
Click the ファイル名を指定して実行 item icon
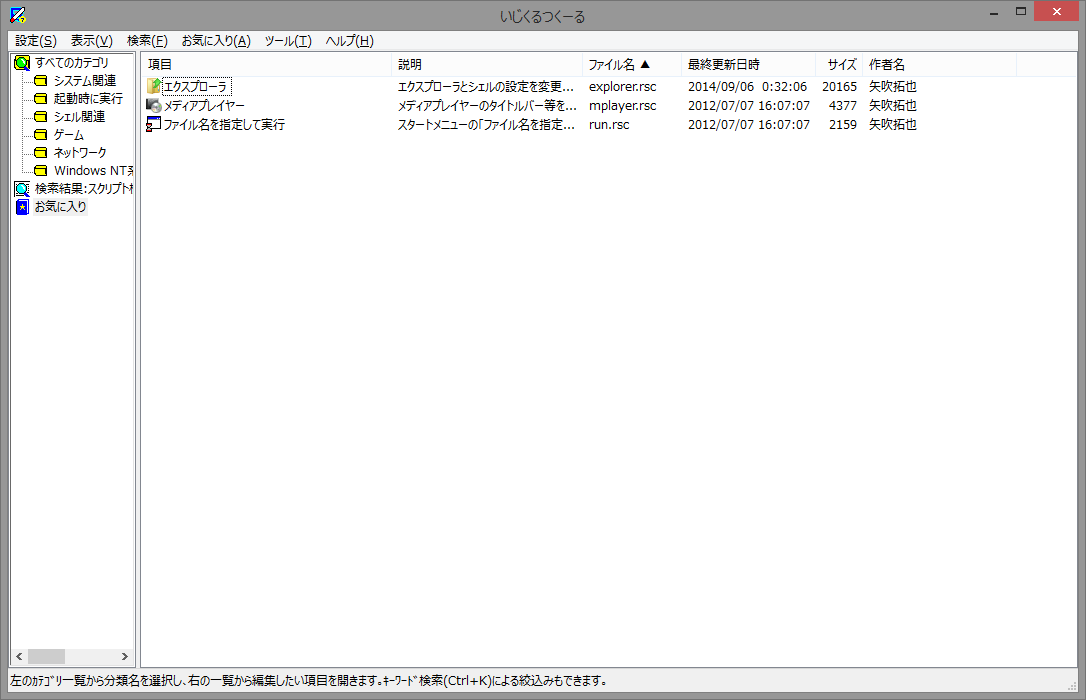click(x=154, y=125)
